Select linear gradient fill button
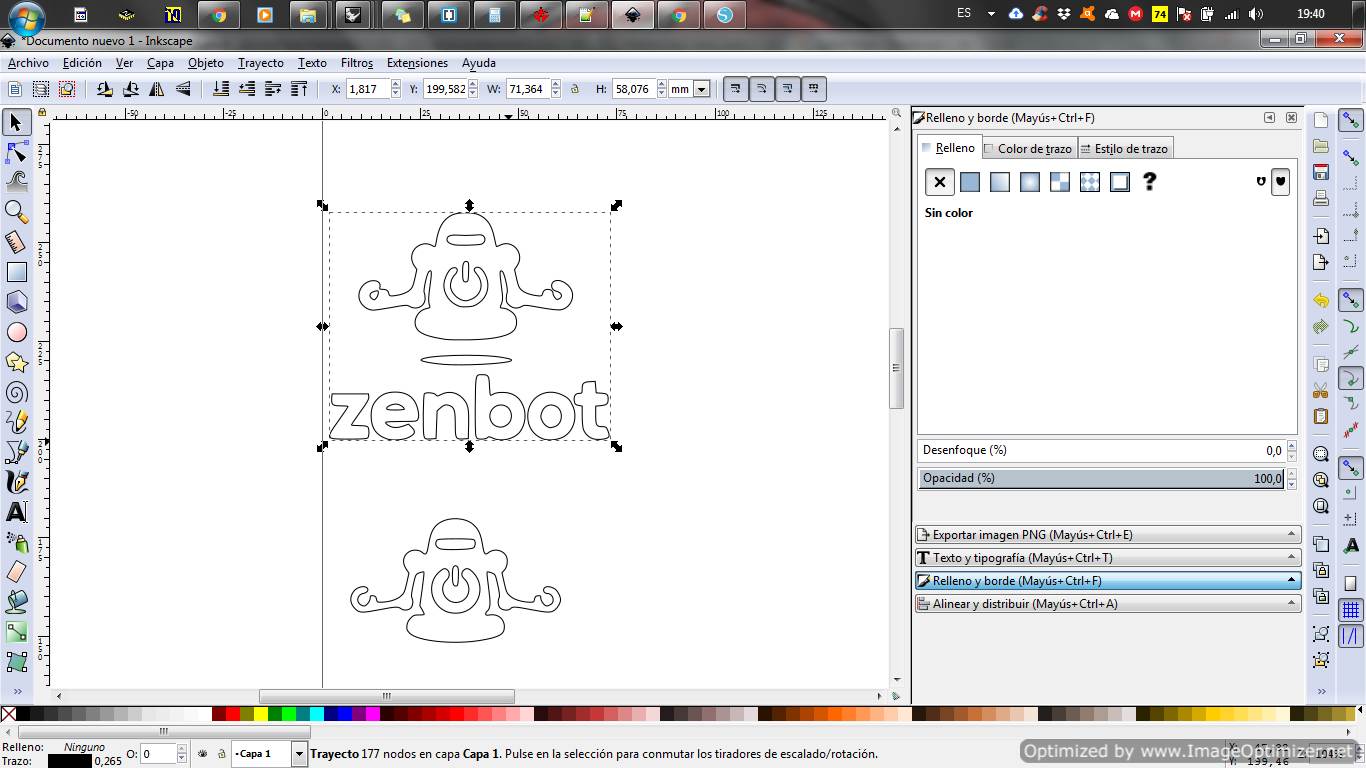1366x768 pixels. [1000, 182]
